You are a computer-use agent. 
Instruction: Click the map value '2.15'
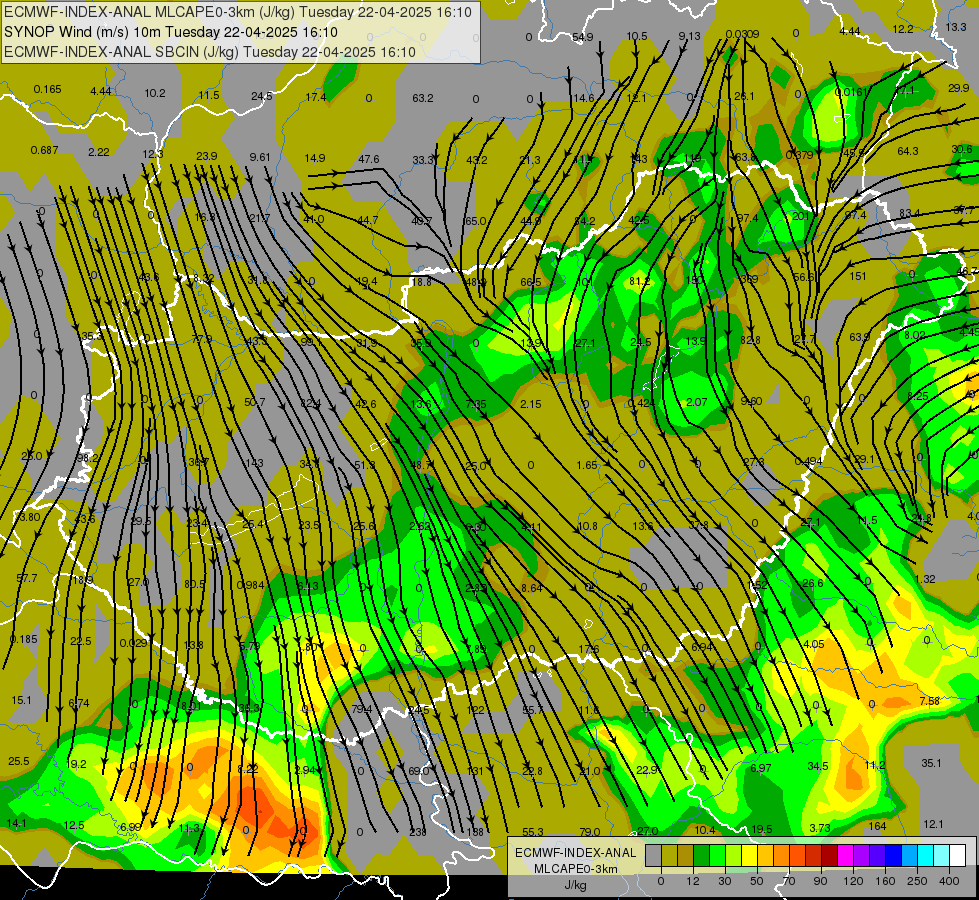click(531, 404)
